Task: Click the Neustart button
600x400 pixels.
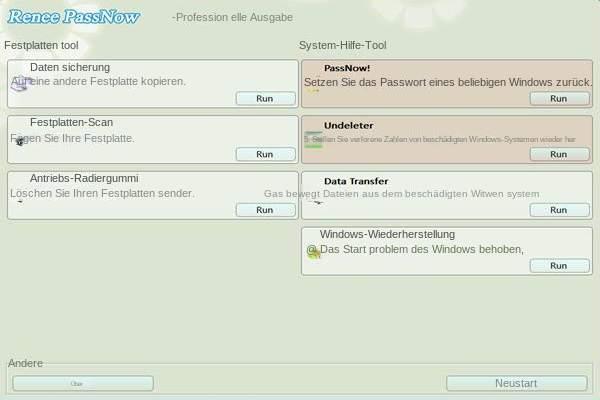Action: [x=517, y=383]
